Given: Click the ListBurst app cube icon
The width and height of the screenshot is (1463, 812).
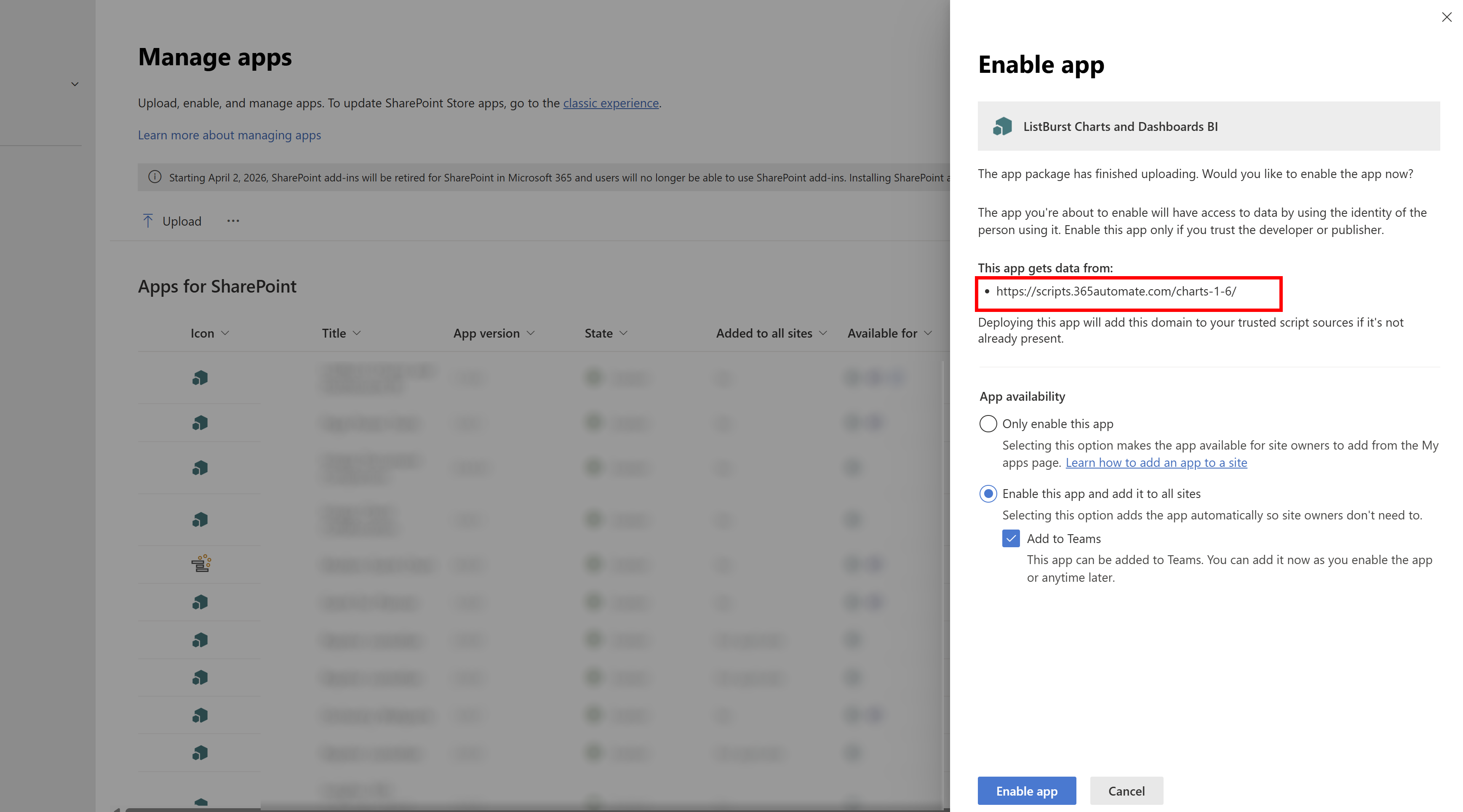Looking at the screenshot, I should point(1002,126).
